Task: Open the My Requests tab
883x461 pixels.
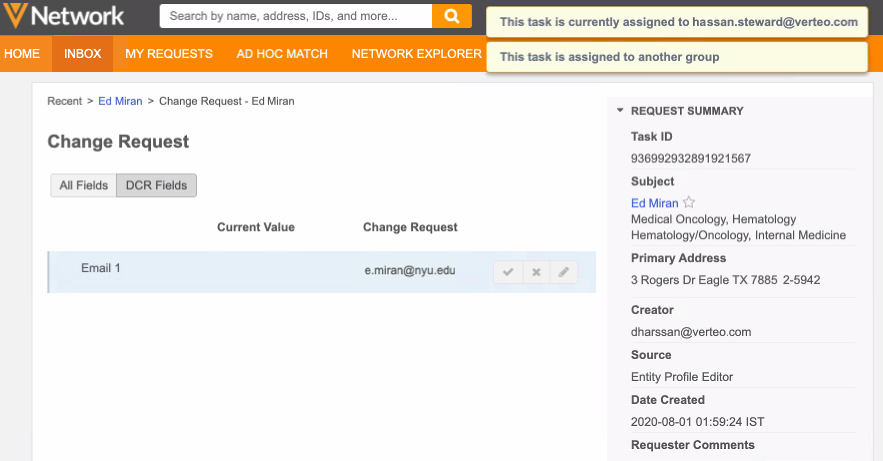Action: [169, 54]
